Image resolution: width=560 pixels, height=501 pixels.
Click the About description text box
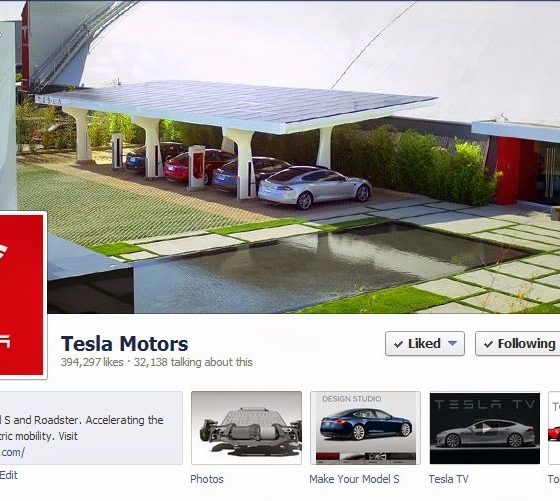pos(91,428)
